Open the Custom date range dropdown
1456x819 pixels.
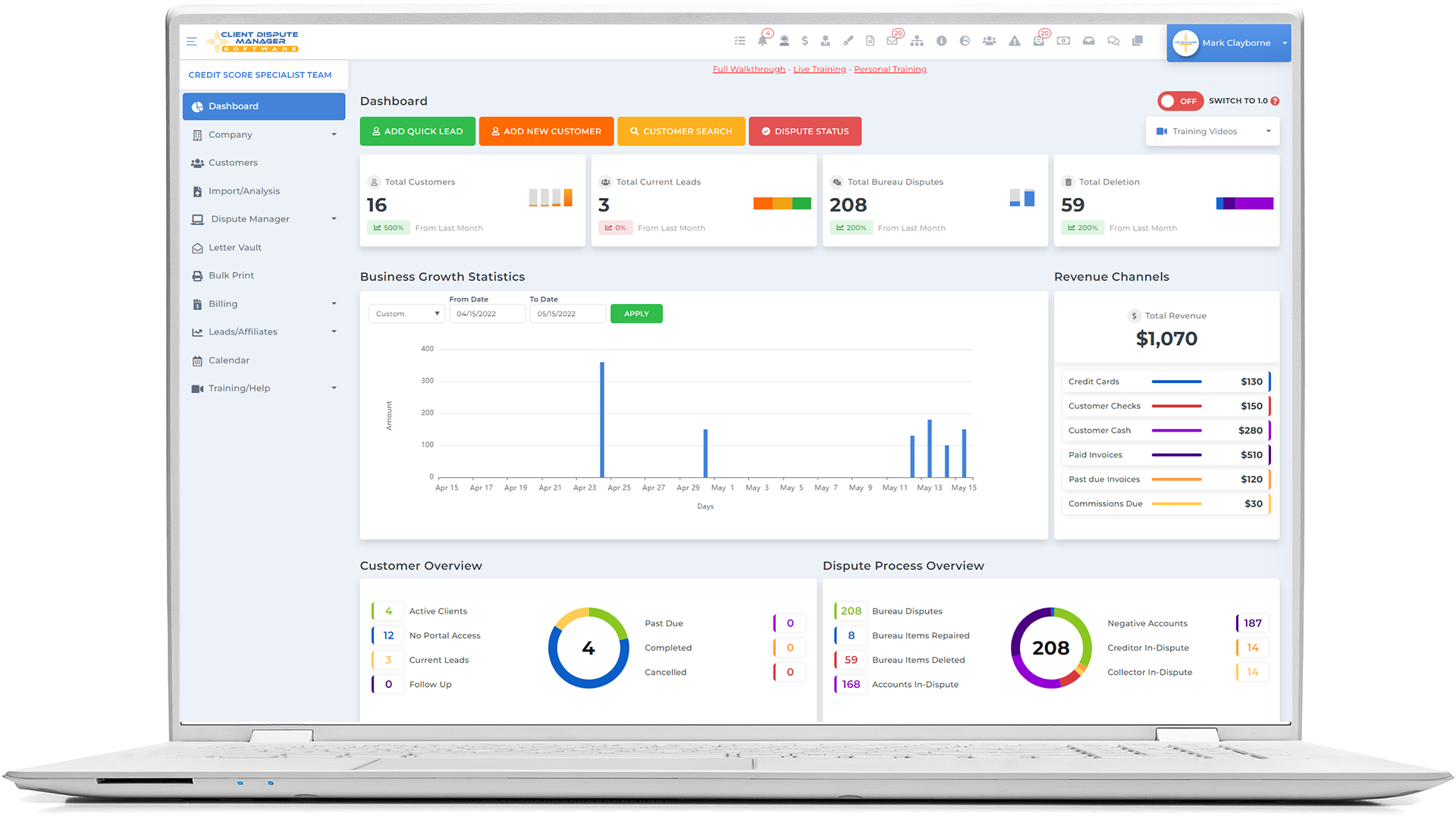pyautogui.click(x=406, y=313)
